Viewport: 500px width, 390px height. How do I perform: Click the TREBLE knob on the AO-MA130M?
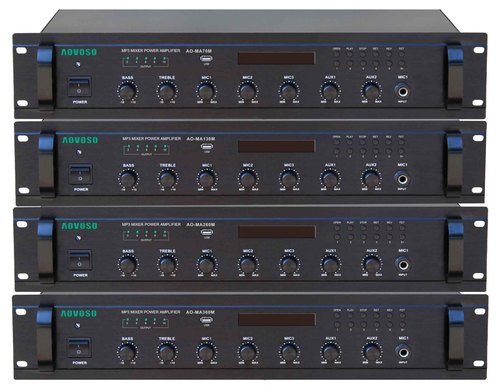(168, 179)
